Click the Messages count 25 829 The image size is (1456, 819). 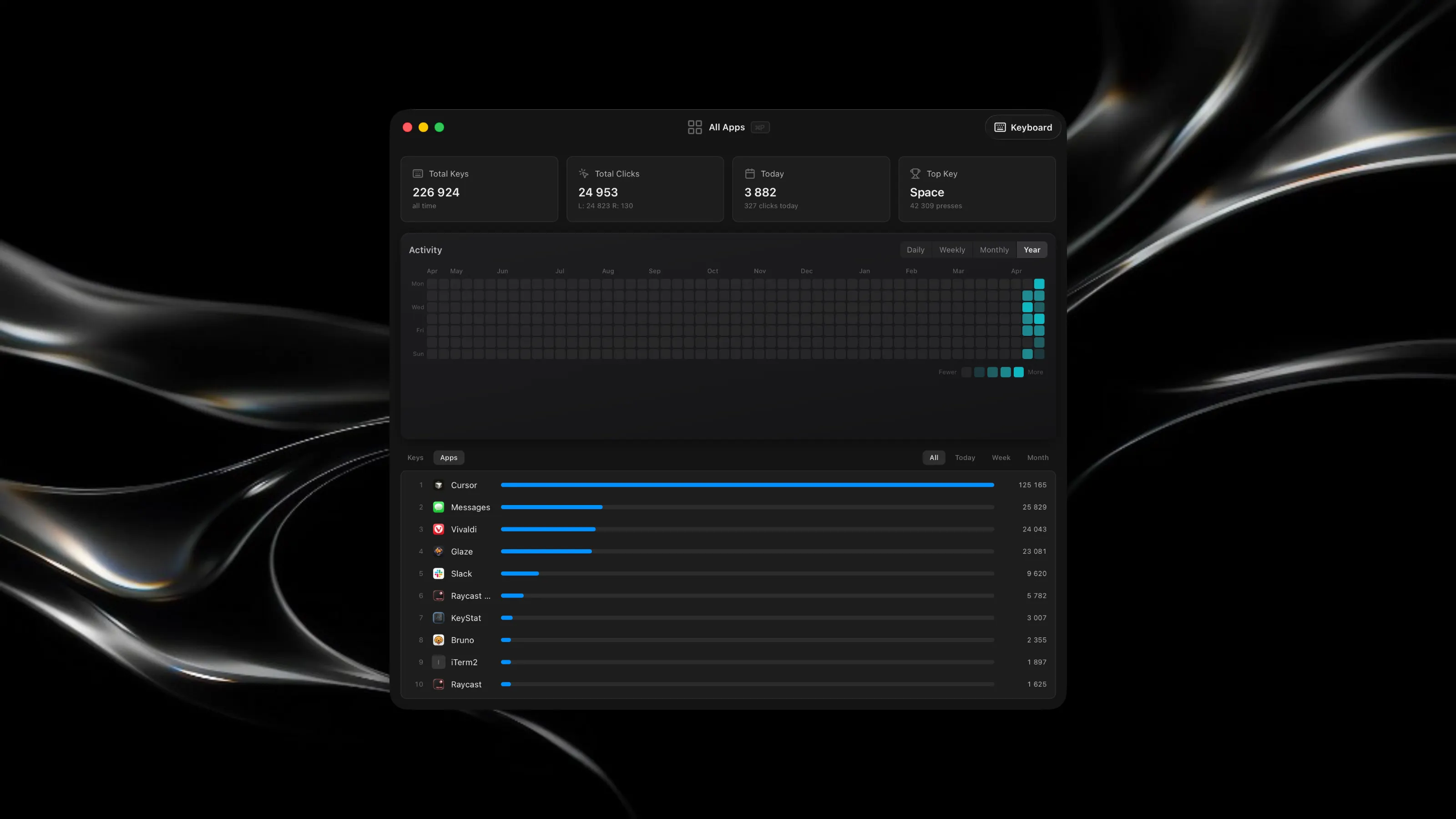tap(1034, 507)
